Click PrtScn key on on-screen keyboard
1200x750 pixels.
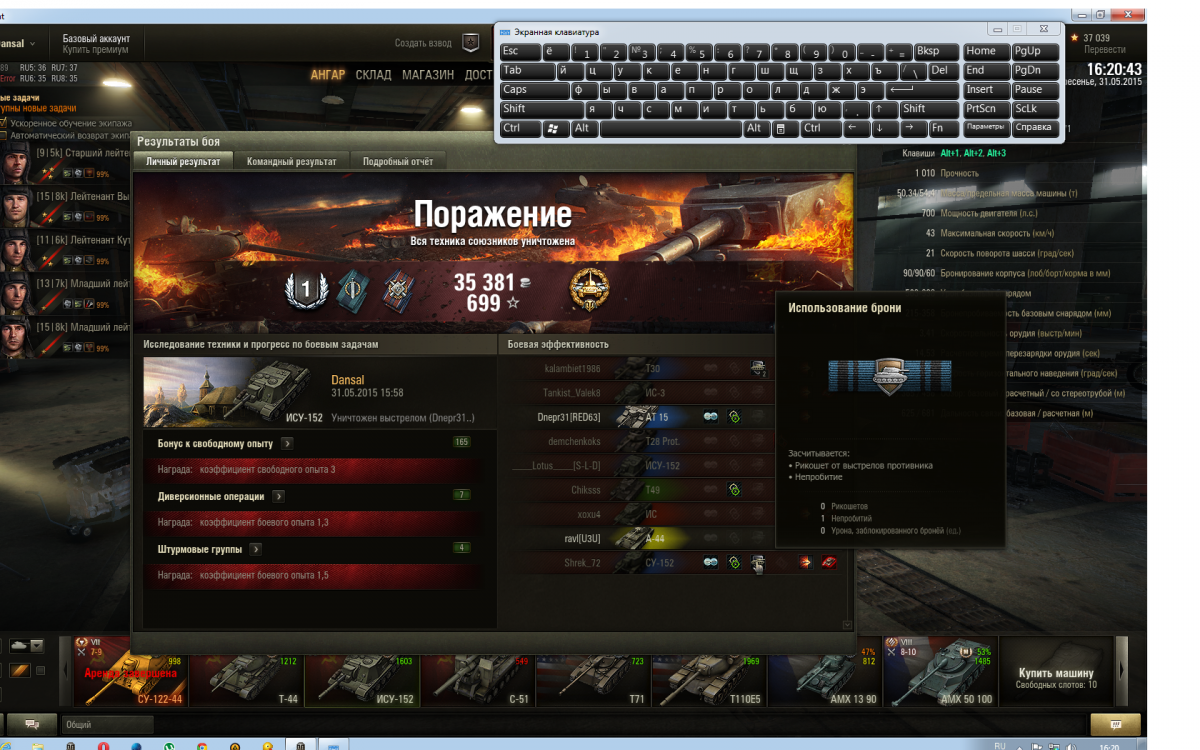(985, 109)
